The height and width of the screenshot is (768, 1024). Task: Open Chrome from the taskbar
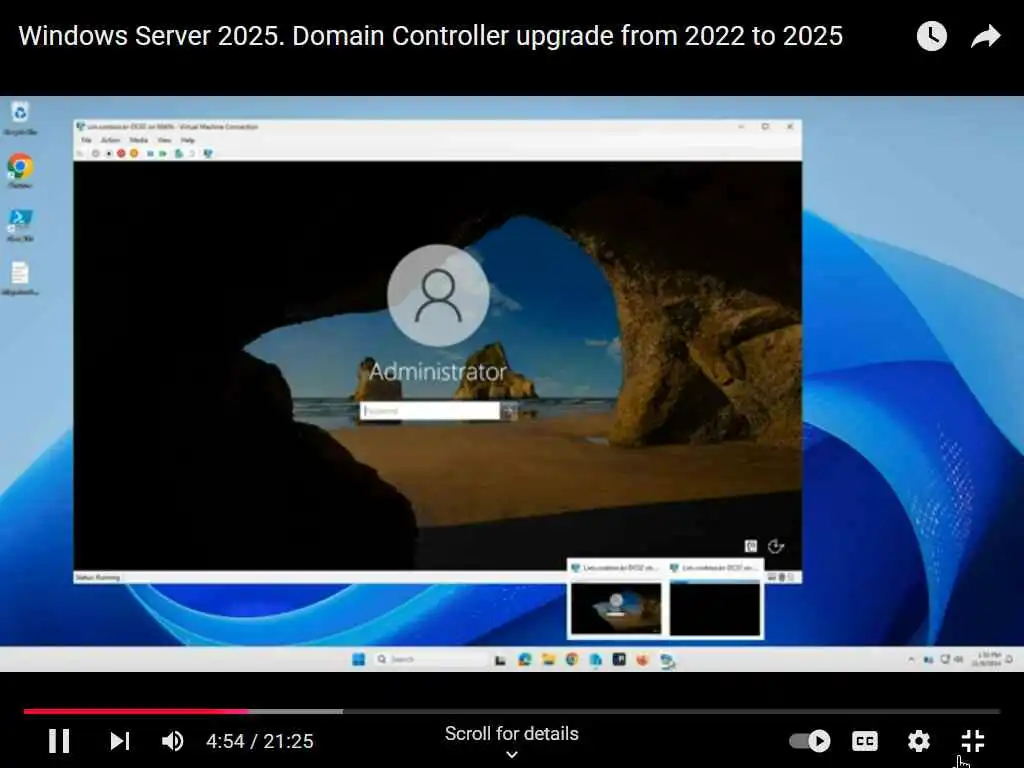coord(572,660)
